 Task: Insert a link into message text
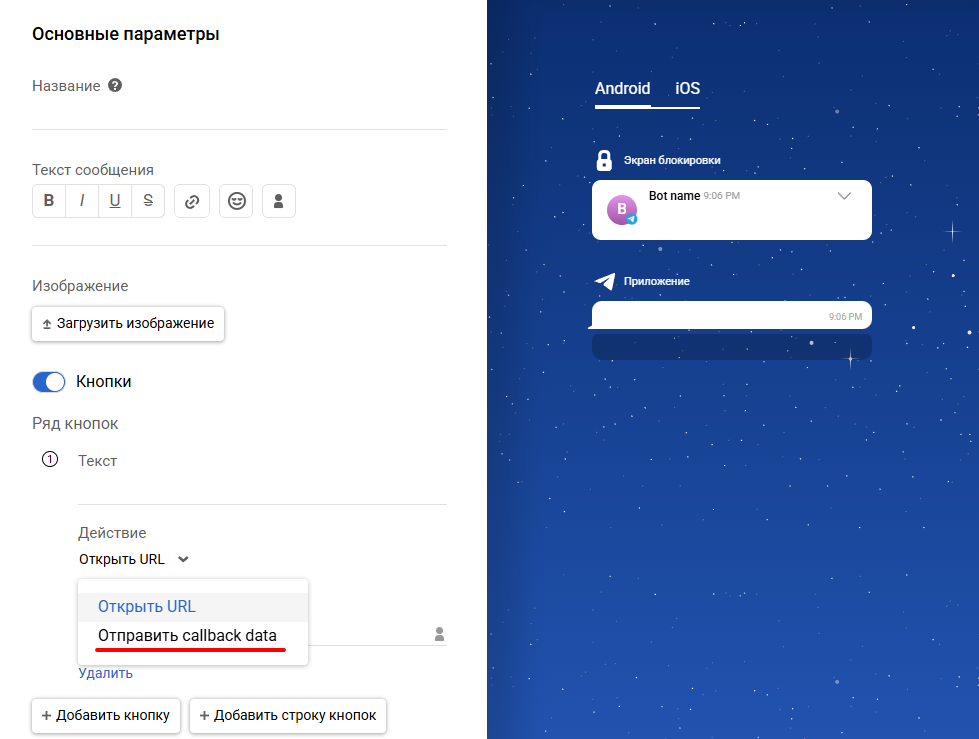[x=192, y=201]
